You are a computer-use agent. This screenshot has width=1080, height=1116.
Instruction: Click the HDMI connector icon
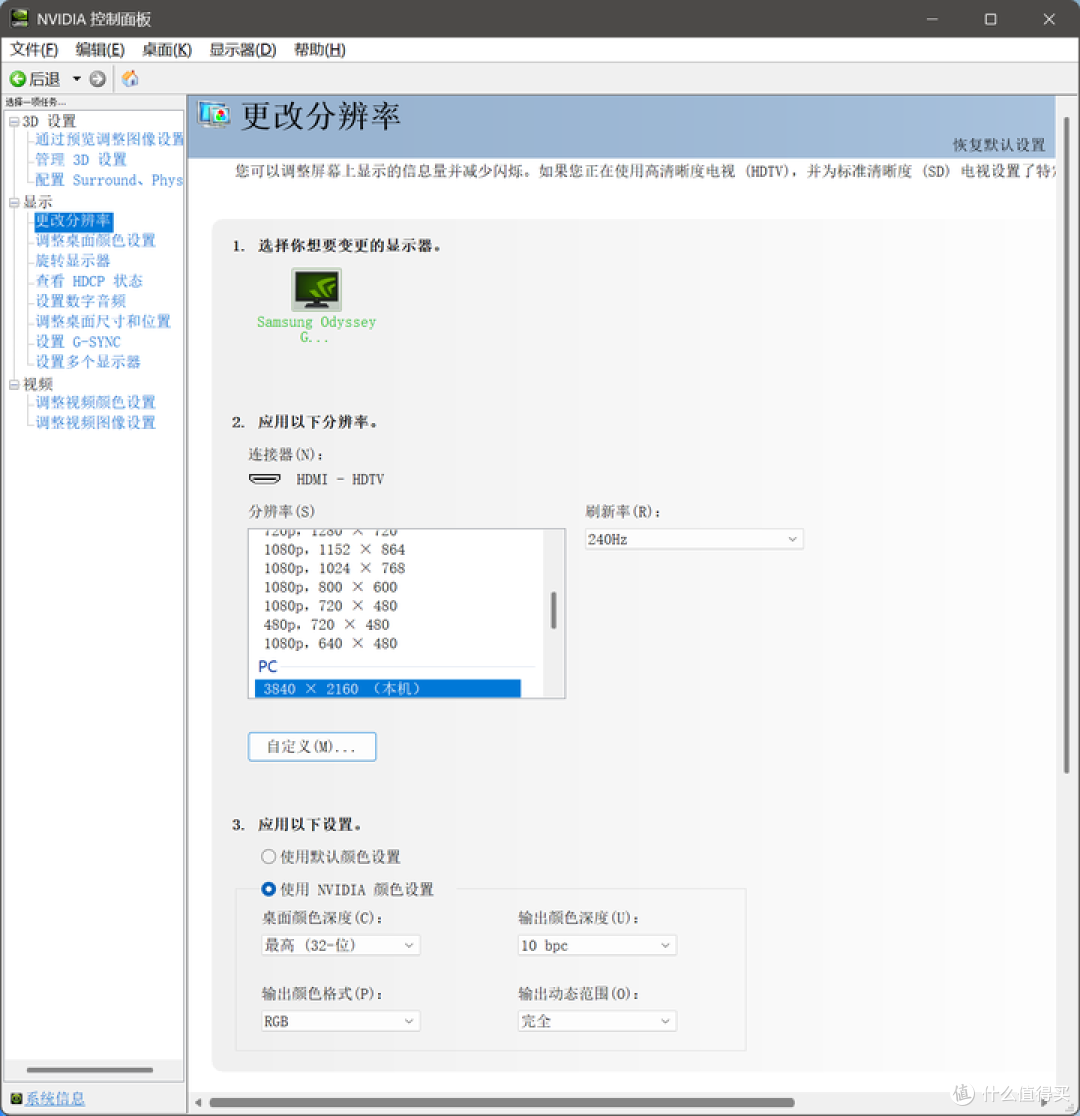point(265,479)
